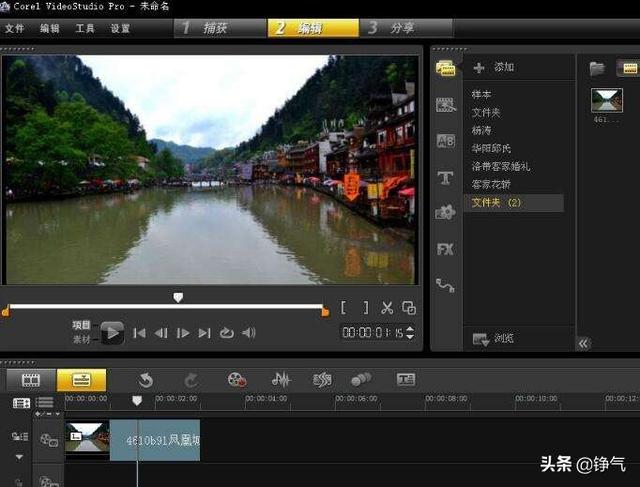Viewport: 640px width, 487px height.
Task: Collapse library panel with double chevron
Action: pos(584,343)
